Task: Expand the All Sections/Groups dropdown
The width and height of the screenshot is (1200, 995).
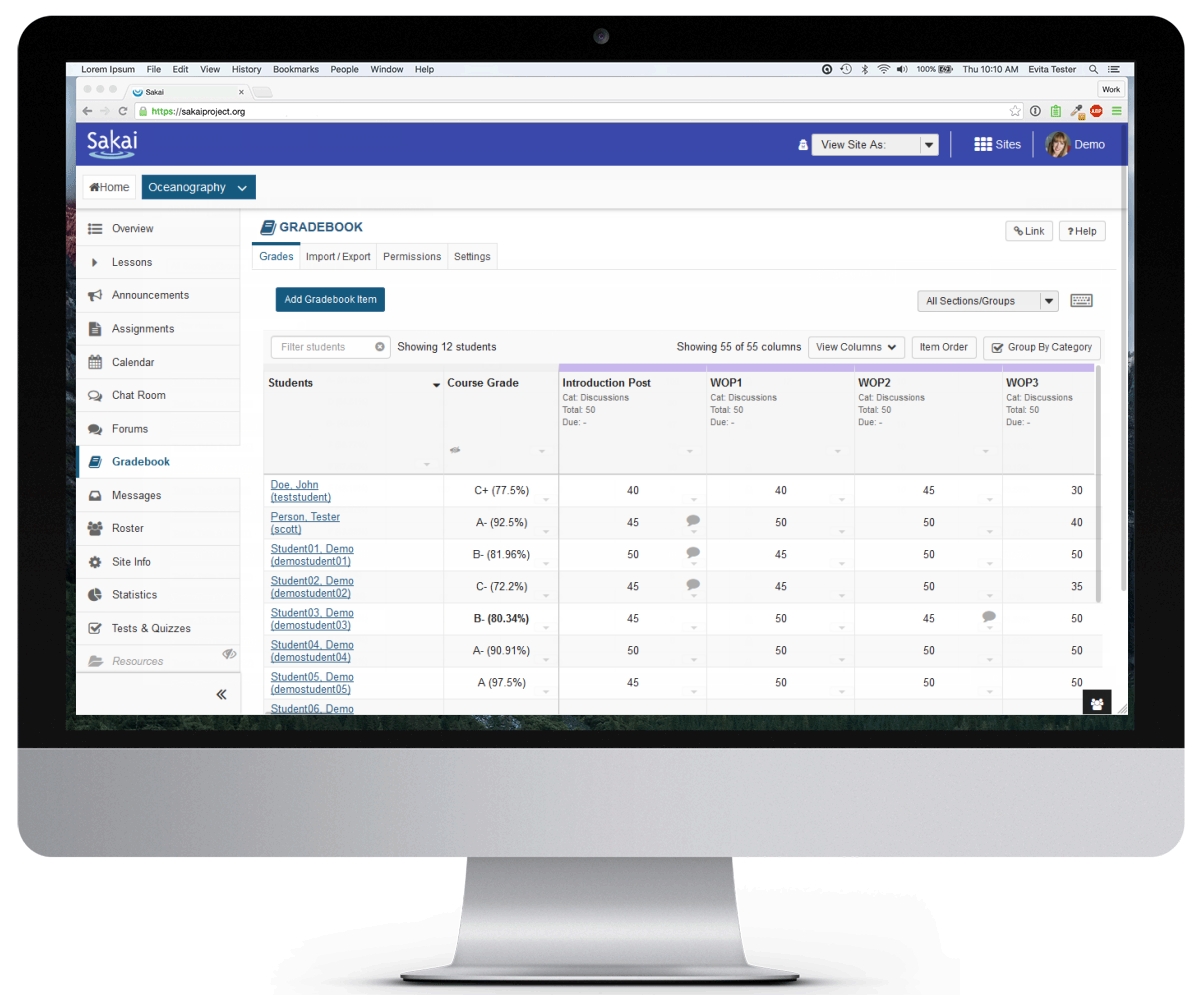Action: 1048,301
